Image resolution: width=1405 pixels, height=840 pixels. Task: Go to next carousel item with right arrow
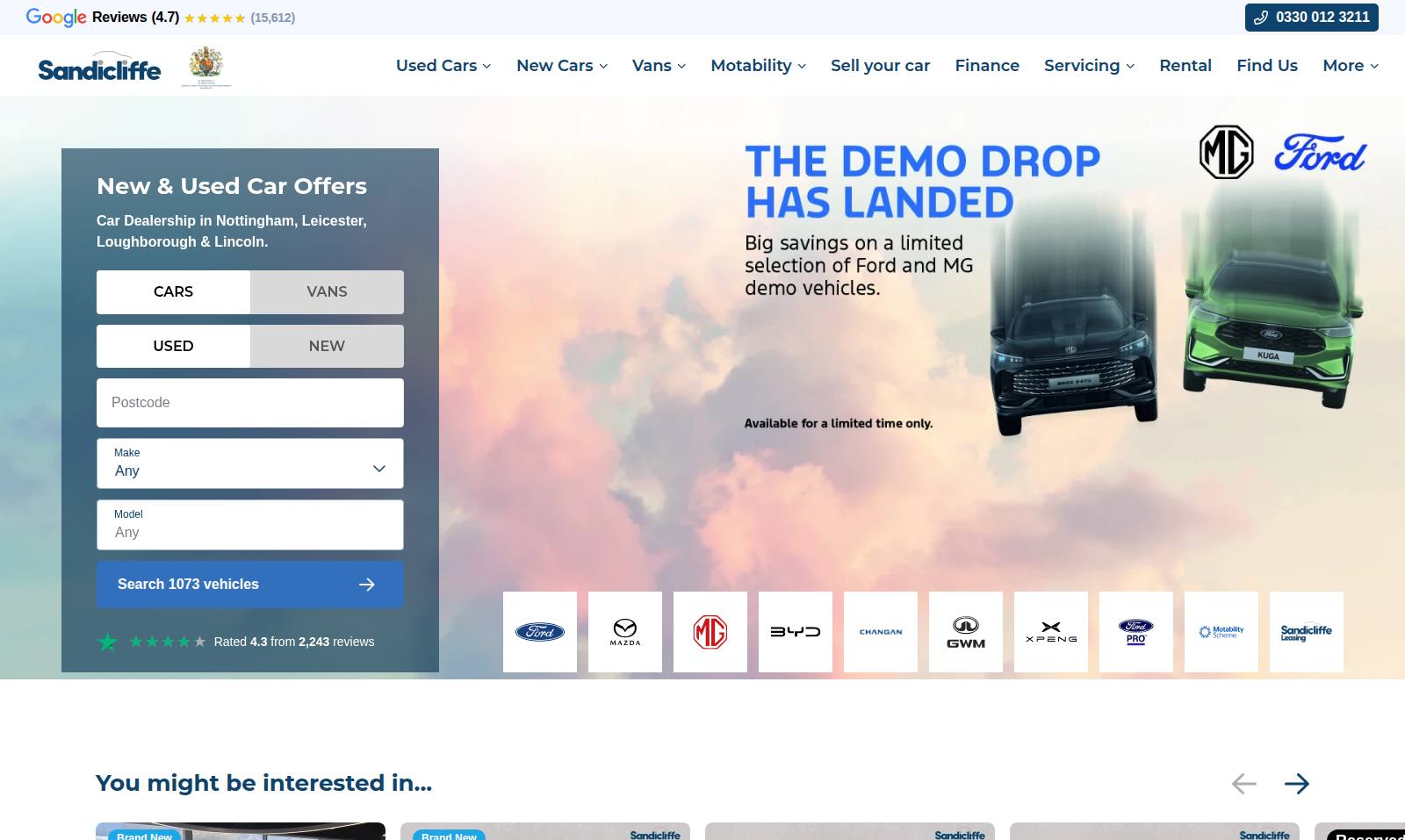1297,784
